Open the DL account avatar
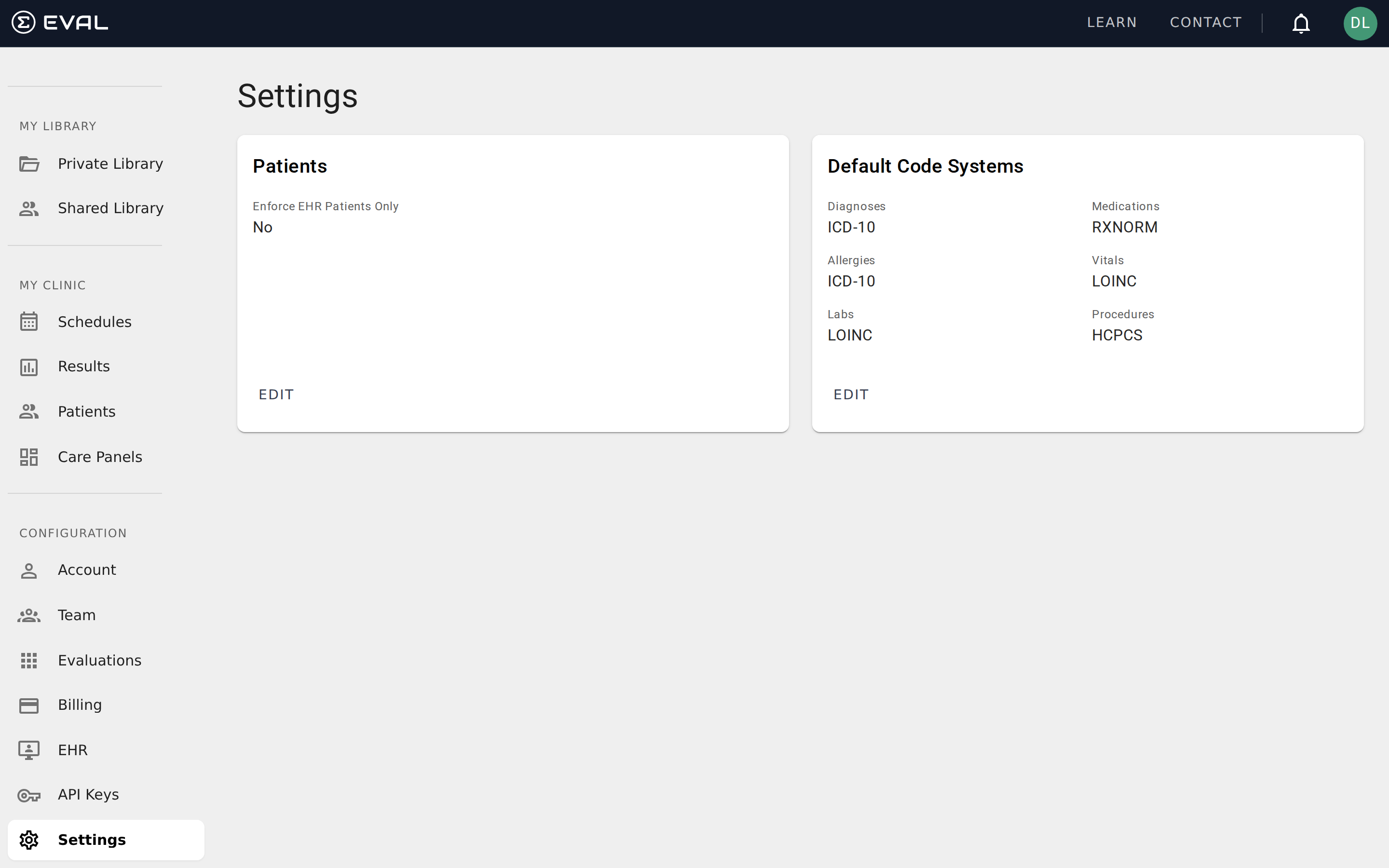 1361,24
